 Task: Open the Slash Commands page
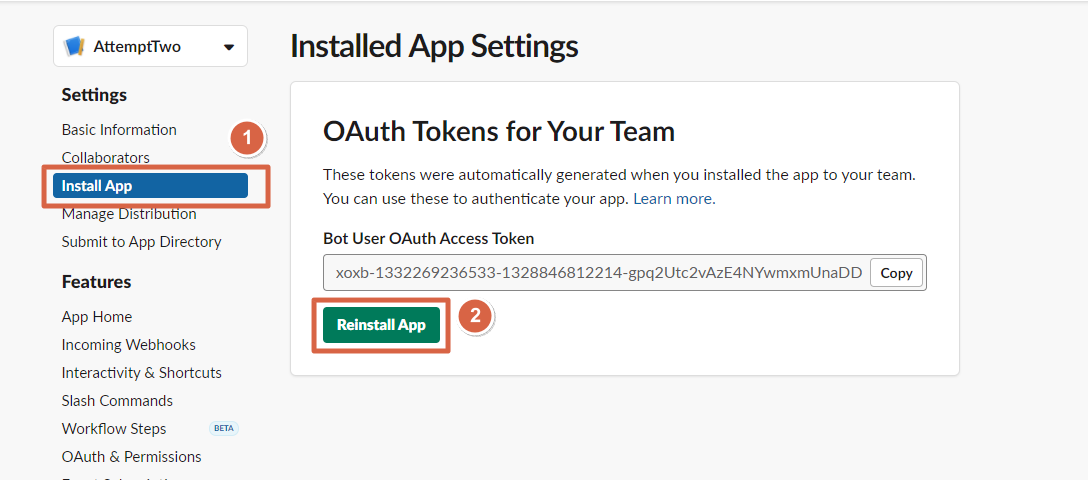point(117,401)
